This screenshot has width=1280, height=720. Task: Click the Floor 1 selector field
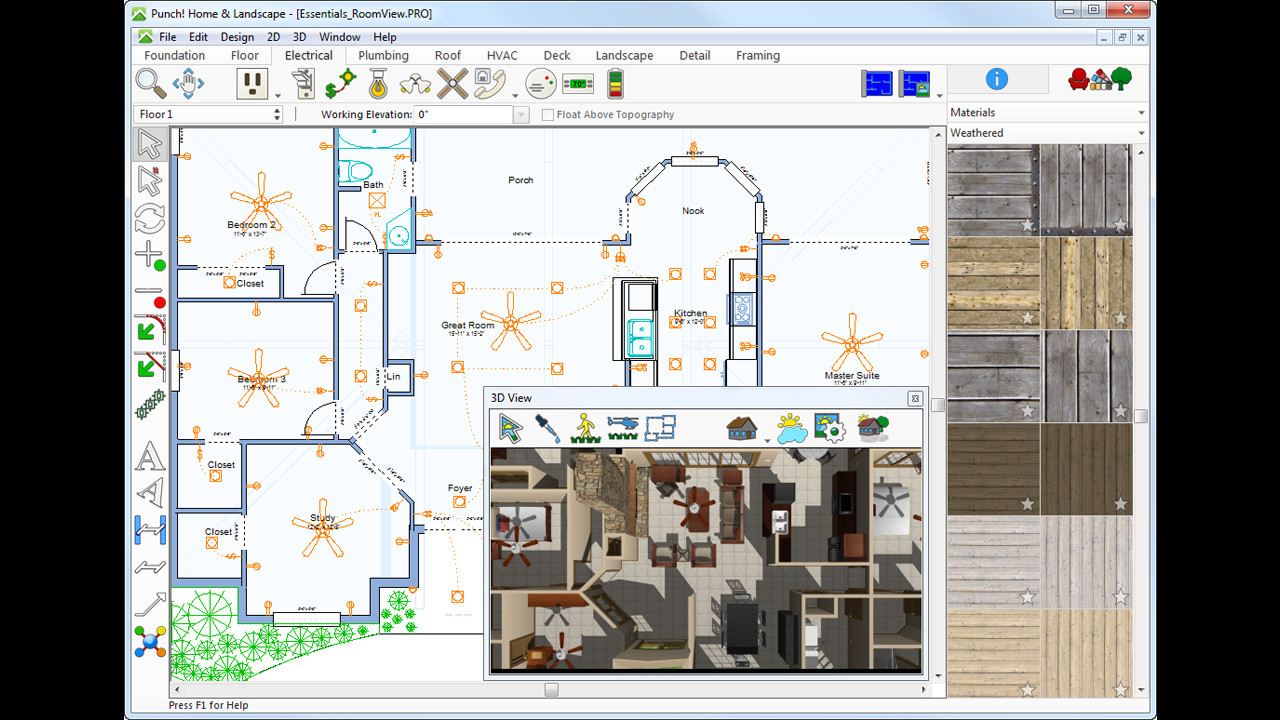click(200, 114)
